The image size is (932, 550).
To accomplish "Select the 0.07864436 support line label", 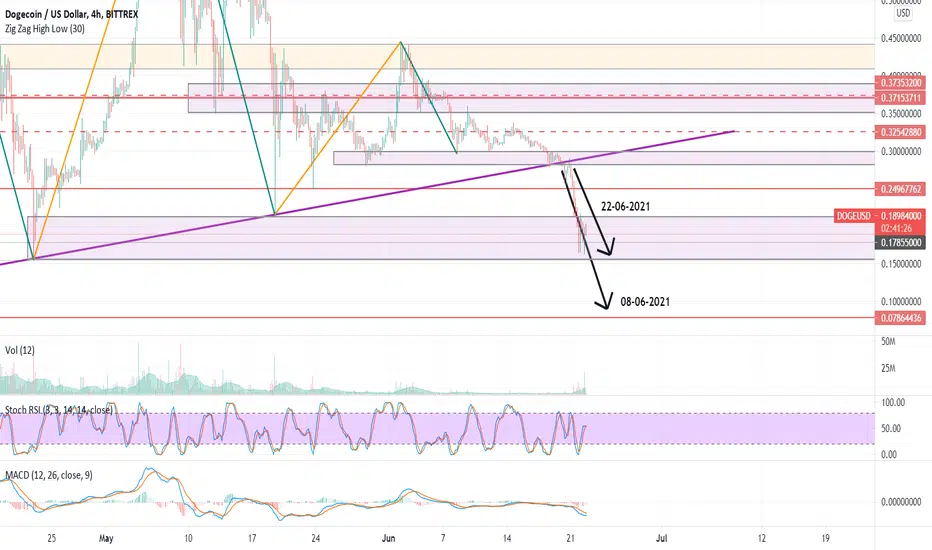I will tap(900, 318).
